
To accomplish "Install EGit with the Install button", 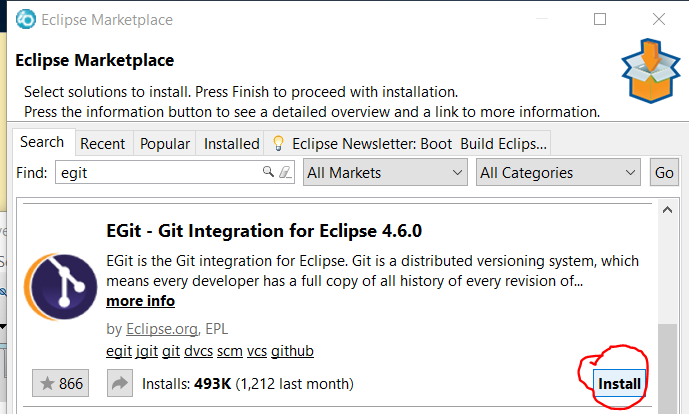I will (x=619, y=383).
